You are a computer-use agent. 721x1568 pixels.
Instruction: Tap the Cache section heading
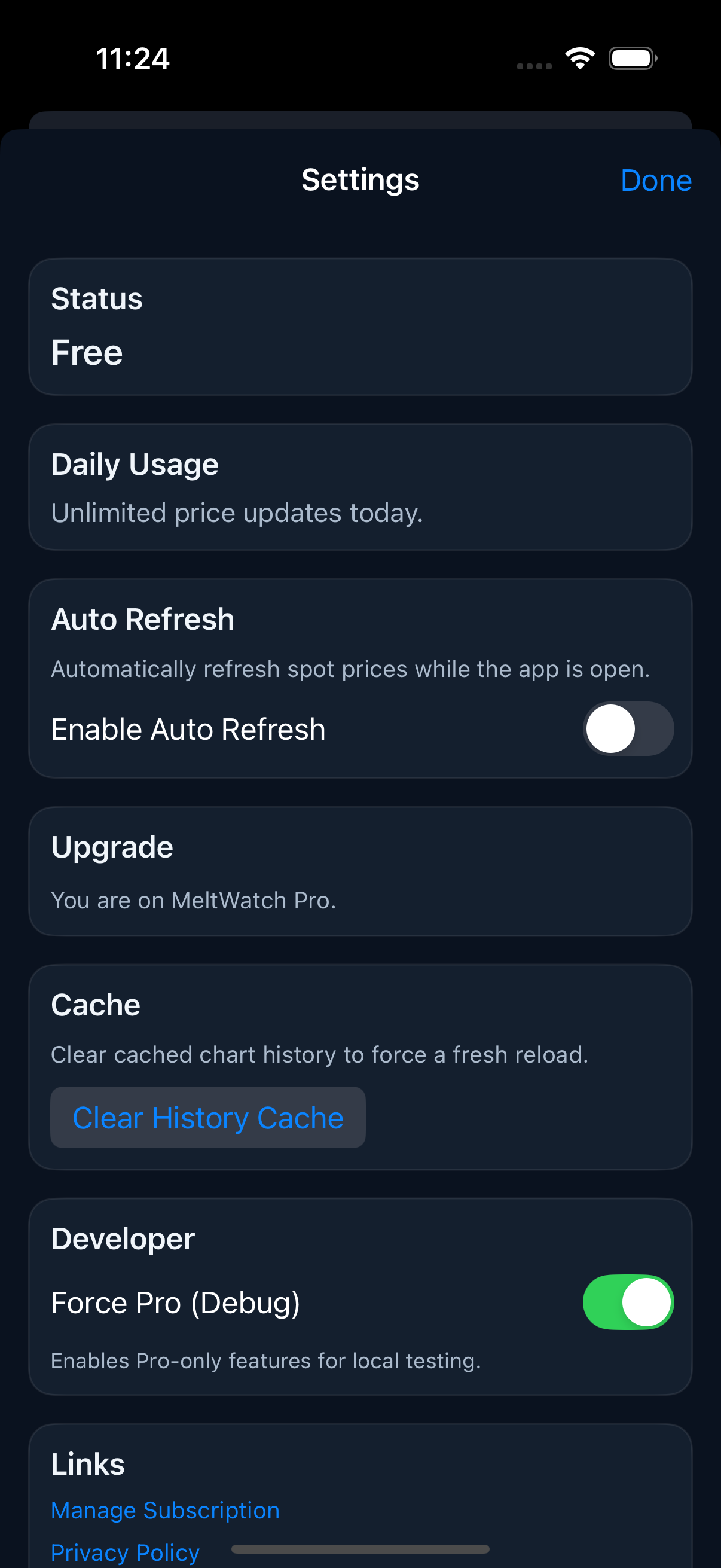(x=96, y=1004)
